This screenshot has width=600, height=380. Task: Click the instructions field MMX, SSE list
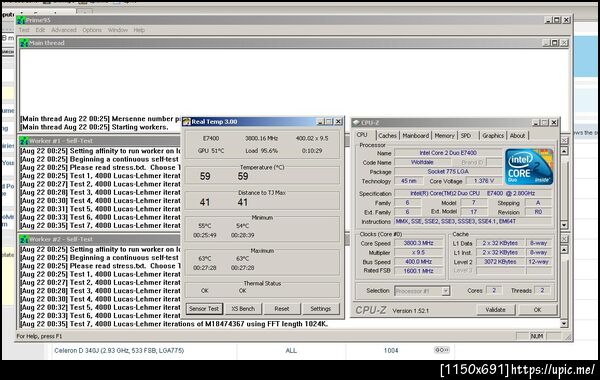click(x=473, y=221)
